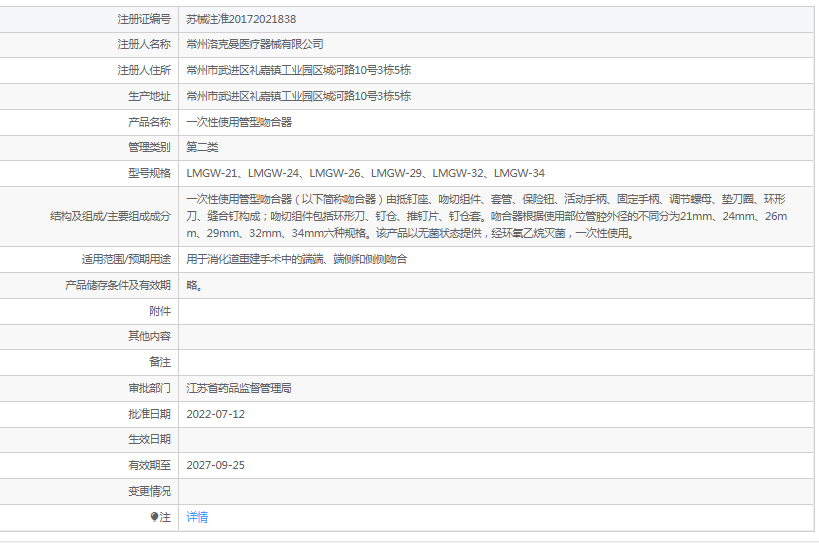
Task: Click the 生效日期 label
Action: point(149,439)
